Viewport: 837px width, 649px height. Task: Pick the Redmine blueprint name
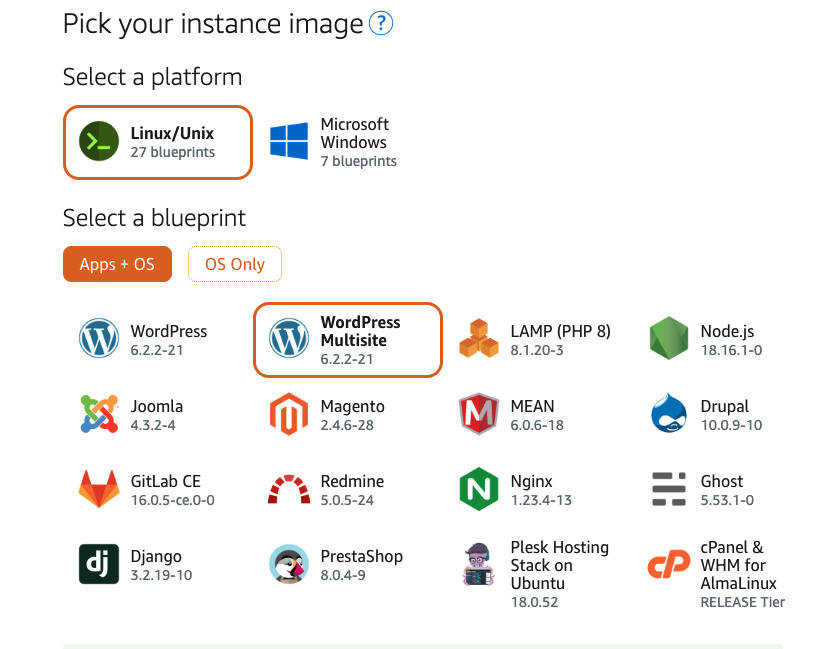click(x=352, y=481)
